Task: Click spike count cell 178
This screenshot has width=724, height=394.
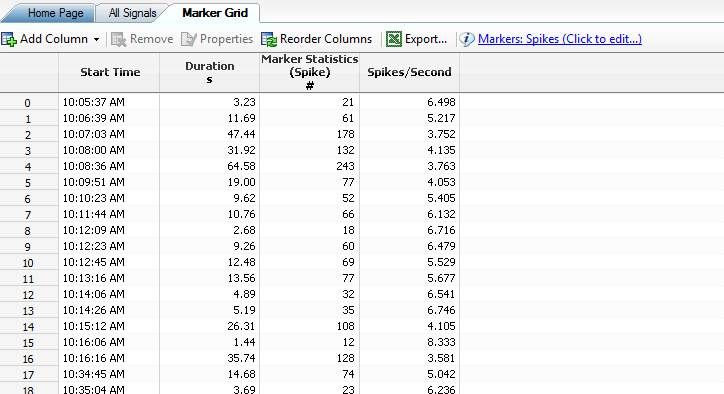Action: tap(345, 134)
